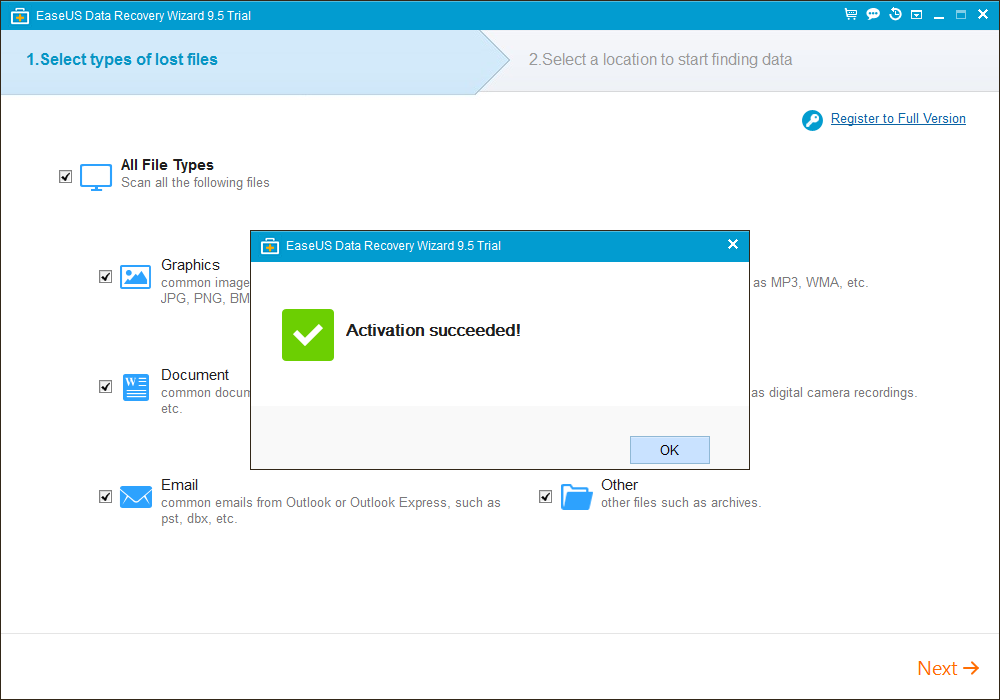Click the EaseUS app logo in title bar
The height and width of the screenshot is (700, 1000).
pyautogui.click(x=20, y=16)
